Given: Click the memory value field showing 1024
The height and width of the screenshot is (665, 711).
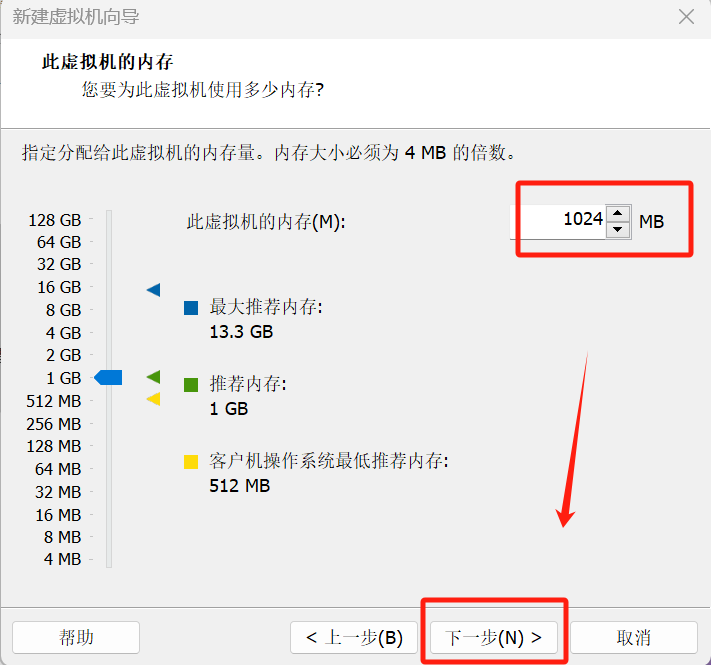Looking at the screenshot, I should (x=558, y=221).
